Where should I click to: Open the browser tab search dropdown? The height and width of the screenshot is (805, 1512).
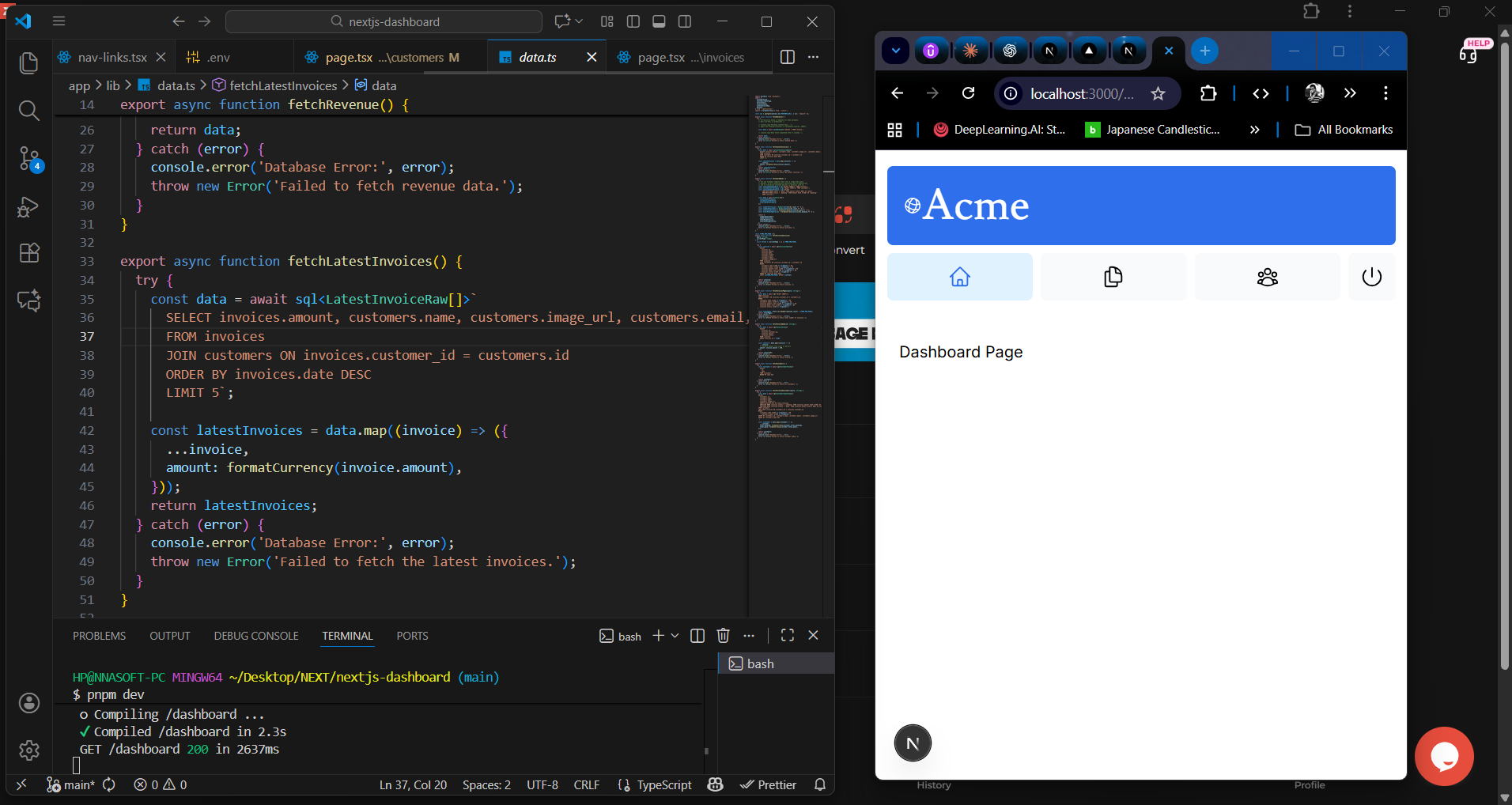(x=895, y=51)
